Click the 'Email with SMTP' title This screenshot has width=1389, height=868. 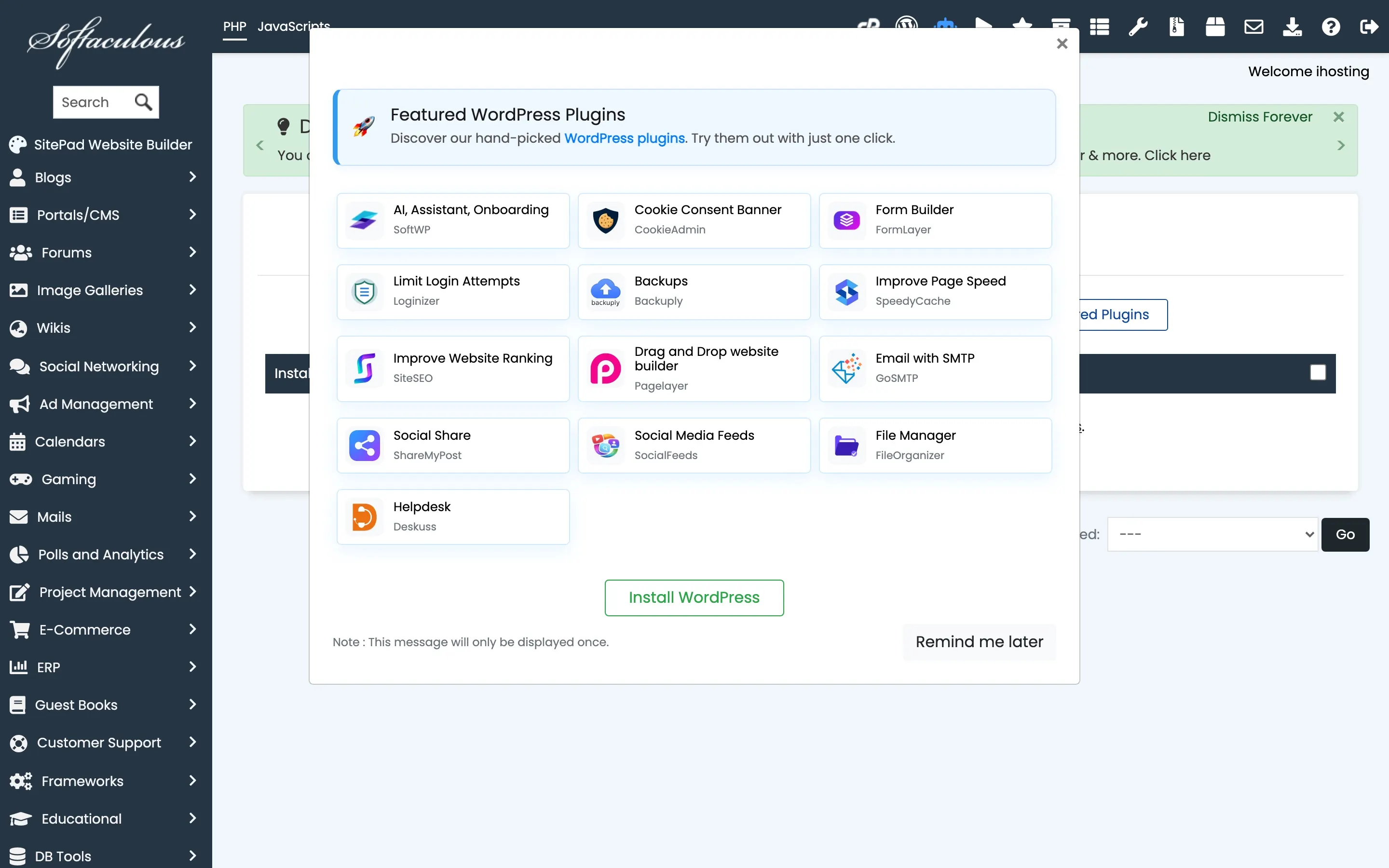point(925,358)
